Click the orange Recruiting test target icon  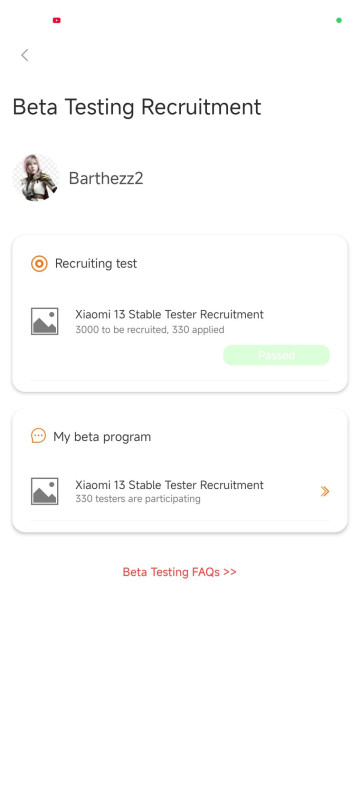39,264
